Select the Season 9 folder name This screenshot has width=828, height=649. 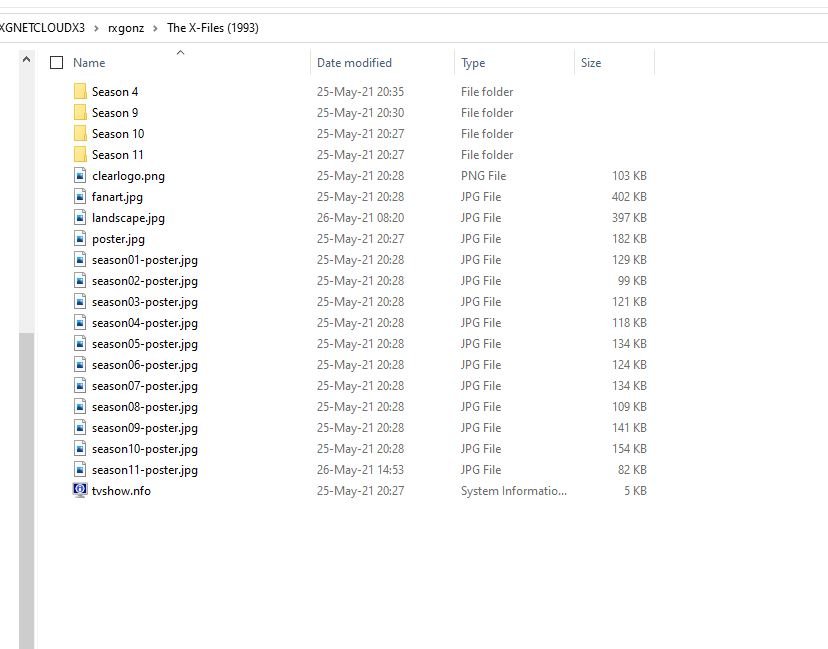coord(115,113)
